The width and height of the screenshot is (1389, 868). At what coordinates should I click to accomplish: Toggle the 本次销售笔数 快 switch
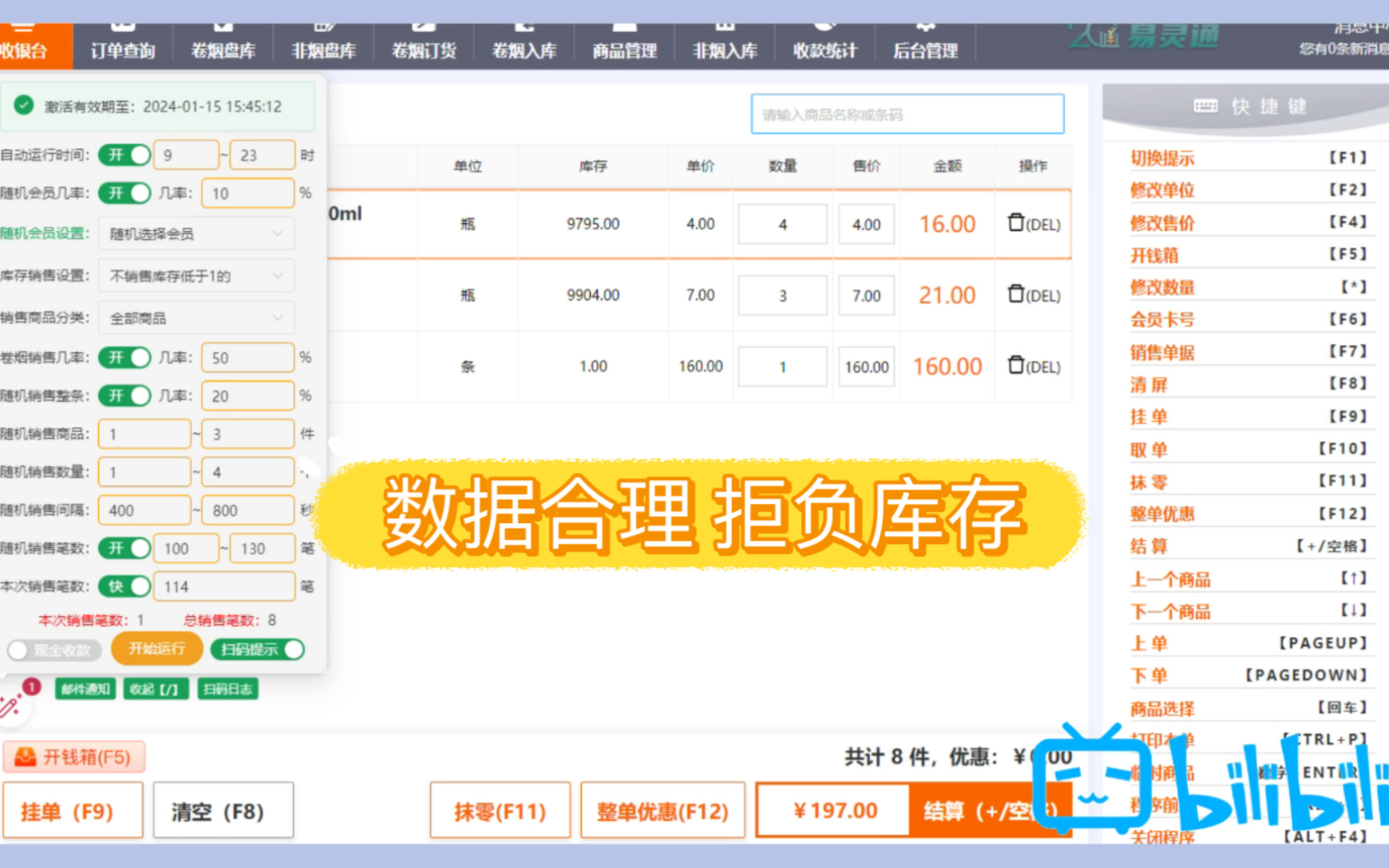(x=125, y=586)
